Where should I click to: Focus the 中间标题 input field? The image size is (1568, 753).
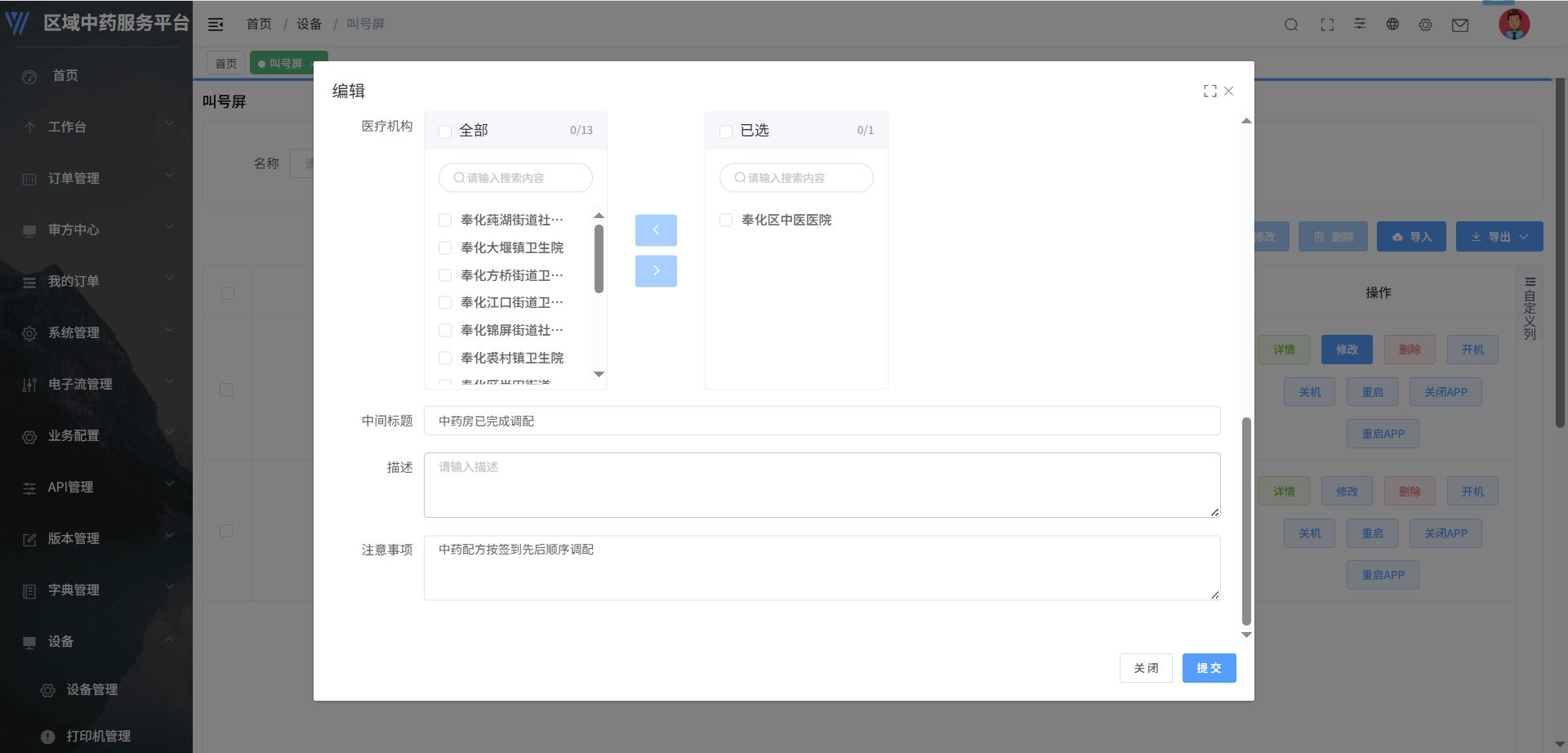[x=822, y=421]
